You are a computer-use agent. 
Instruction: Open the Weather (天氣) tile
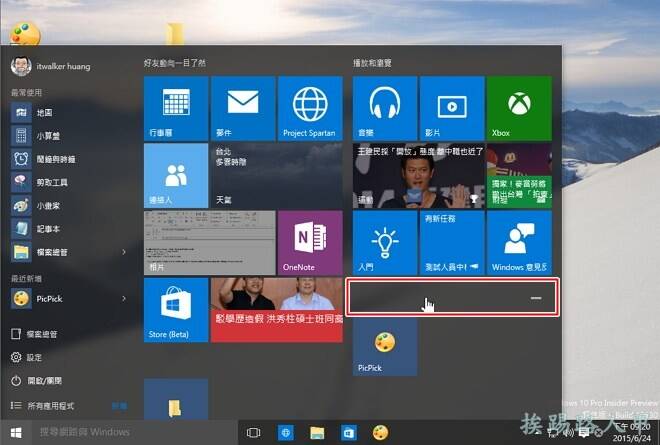(277, 176)
